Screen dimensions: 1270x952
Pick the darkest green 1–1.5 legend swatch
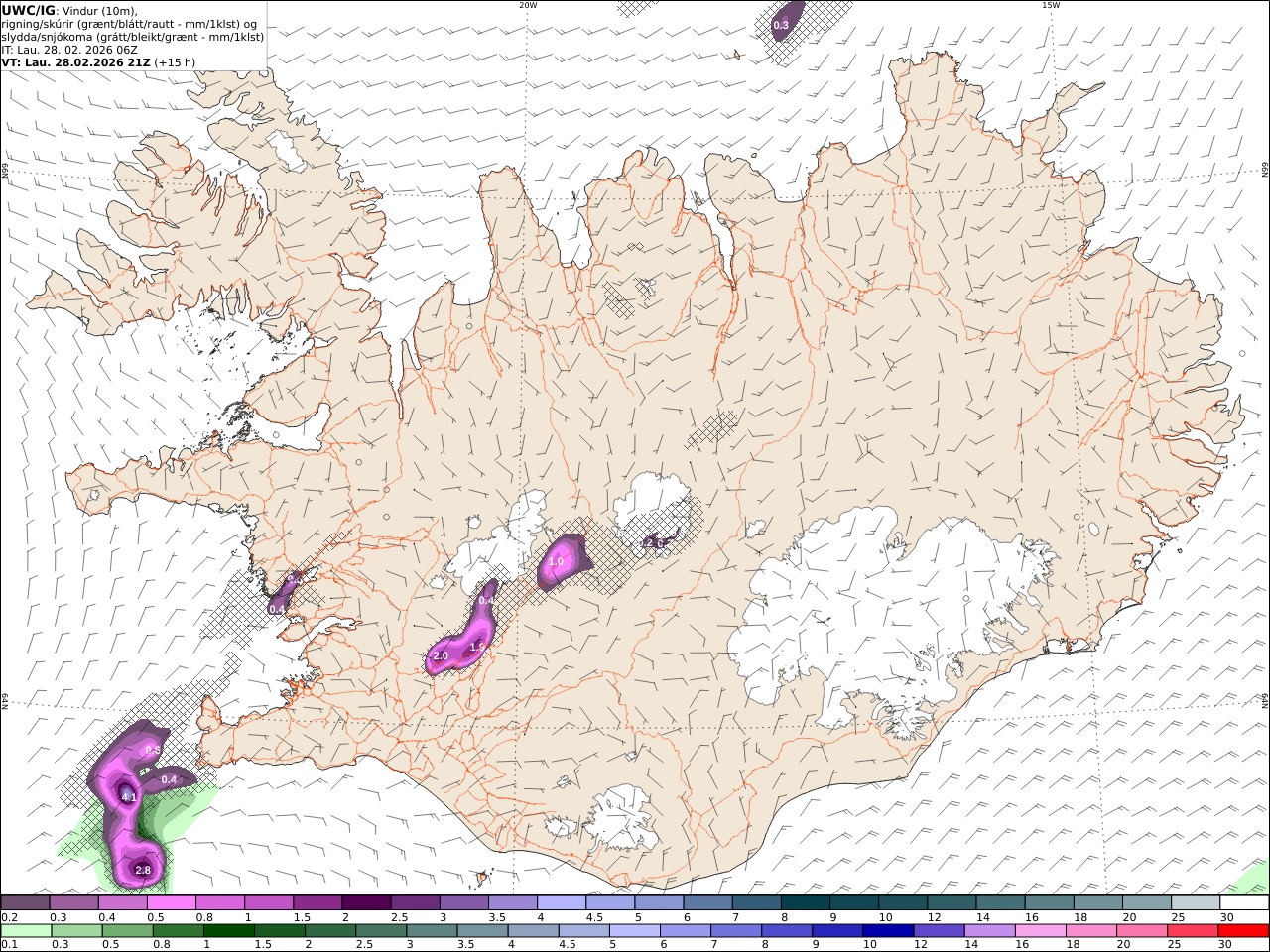click(228, 930)
